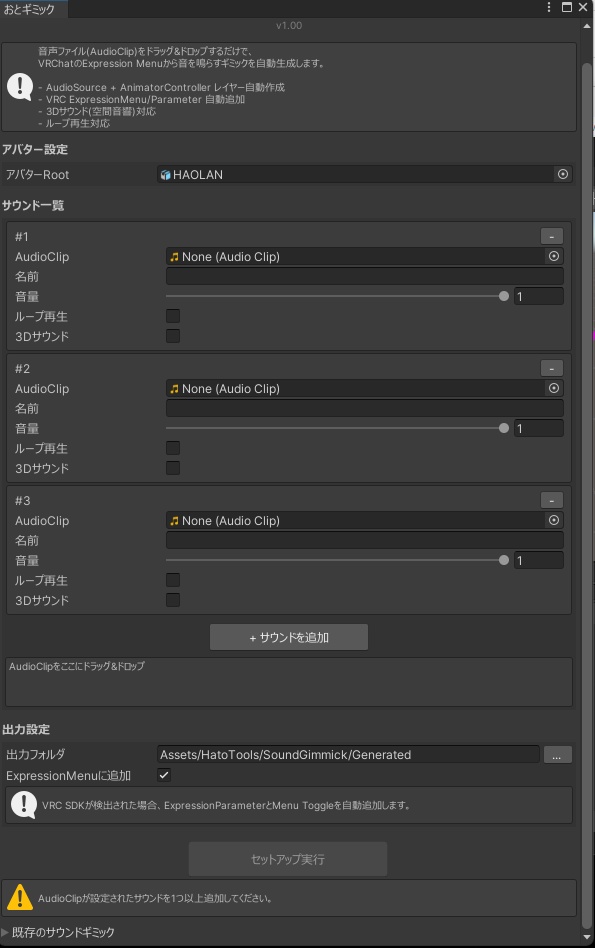Click the サウンド一覧 heading
Viewport: 595px width, 948px height.
coord(33,206)
